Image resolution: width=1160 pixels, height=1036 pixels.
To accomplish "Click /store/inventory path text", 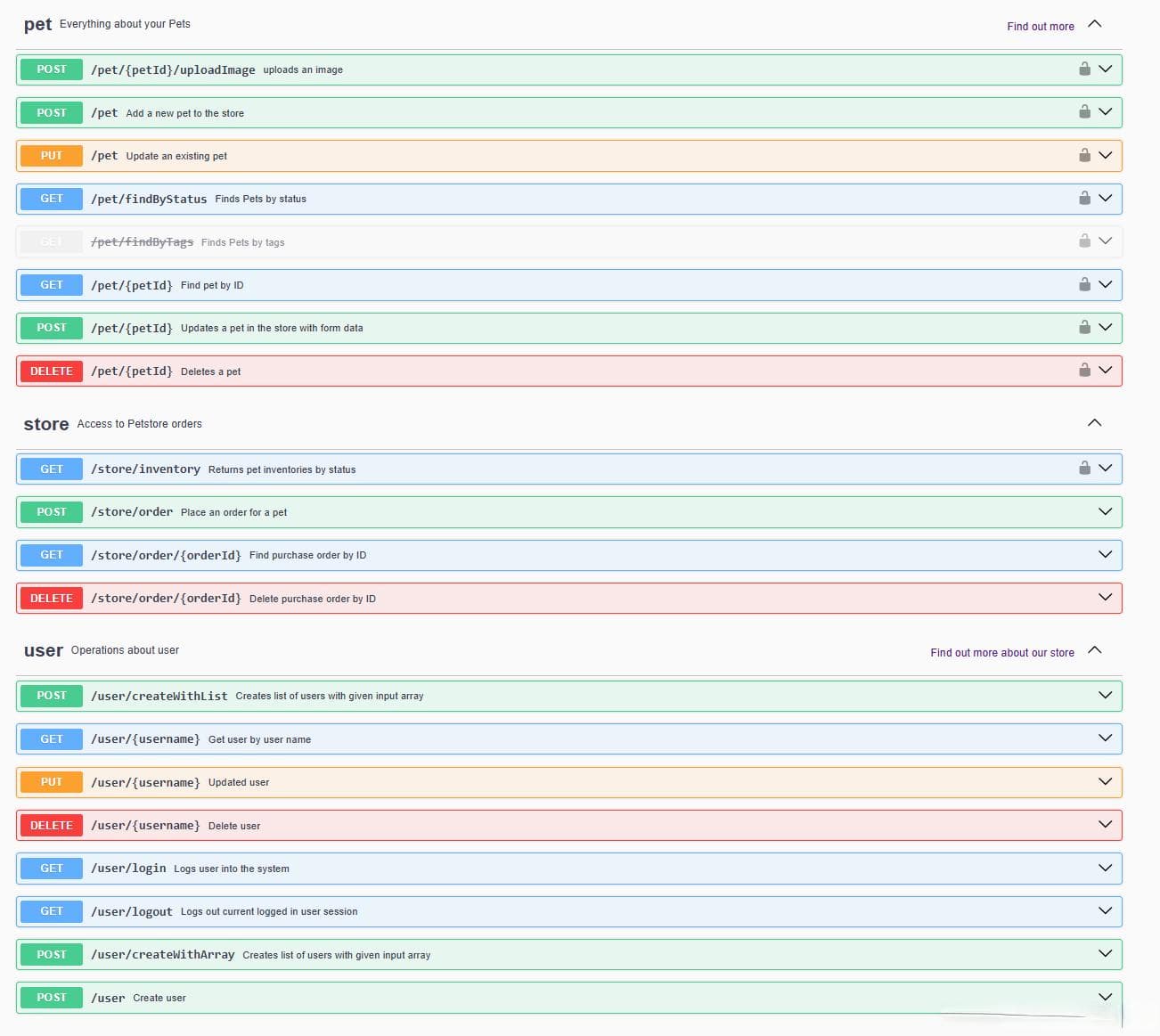I will 145,469.
